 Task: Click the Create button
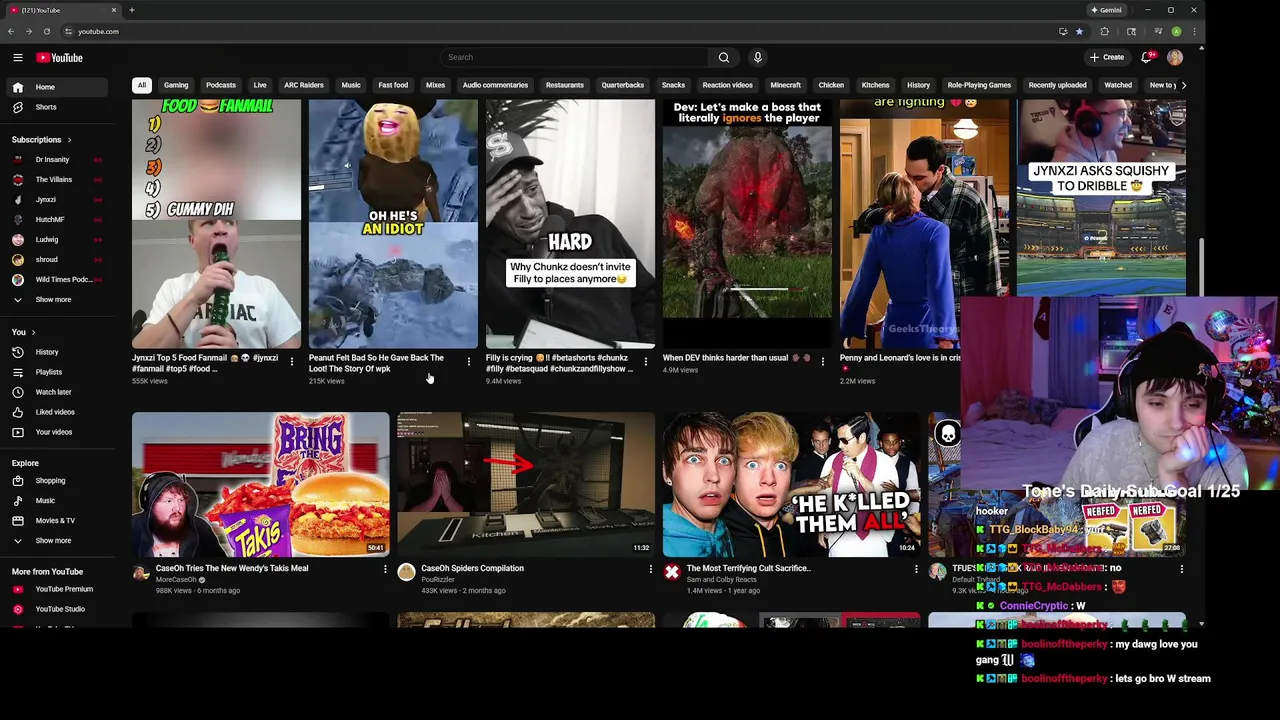[x=1106, y=57]
